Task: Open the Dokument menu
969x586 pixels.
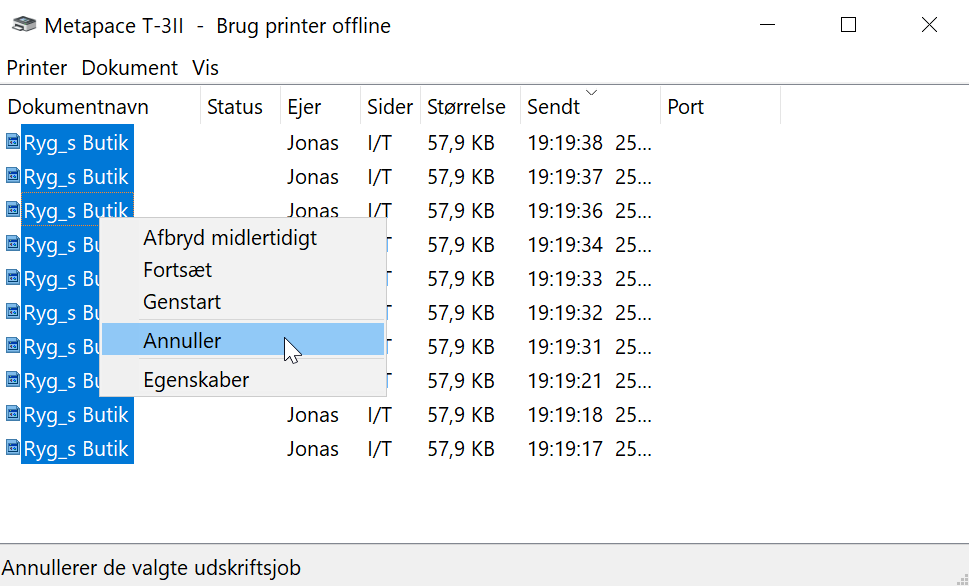Action: pos(130,68)
